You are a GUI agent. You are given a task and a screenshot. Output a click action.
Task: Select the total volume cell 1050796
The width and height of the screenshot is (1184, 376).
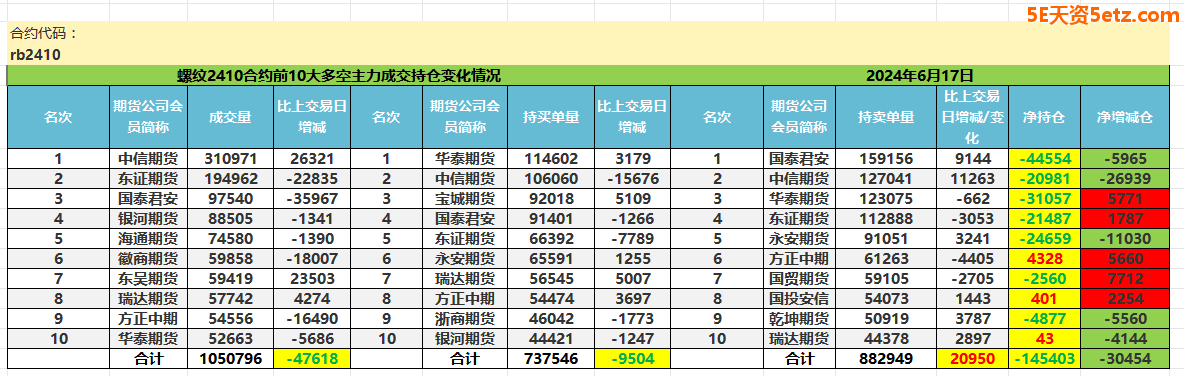tap(230, 358)
